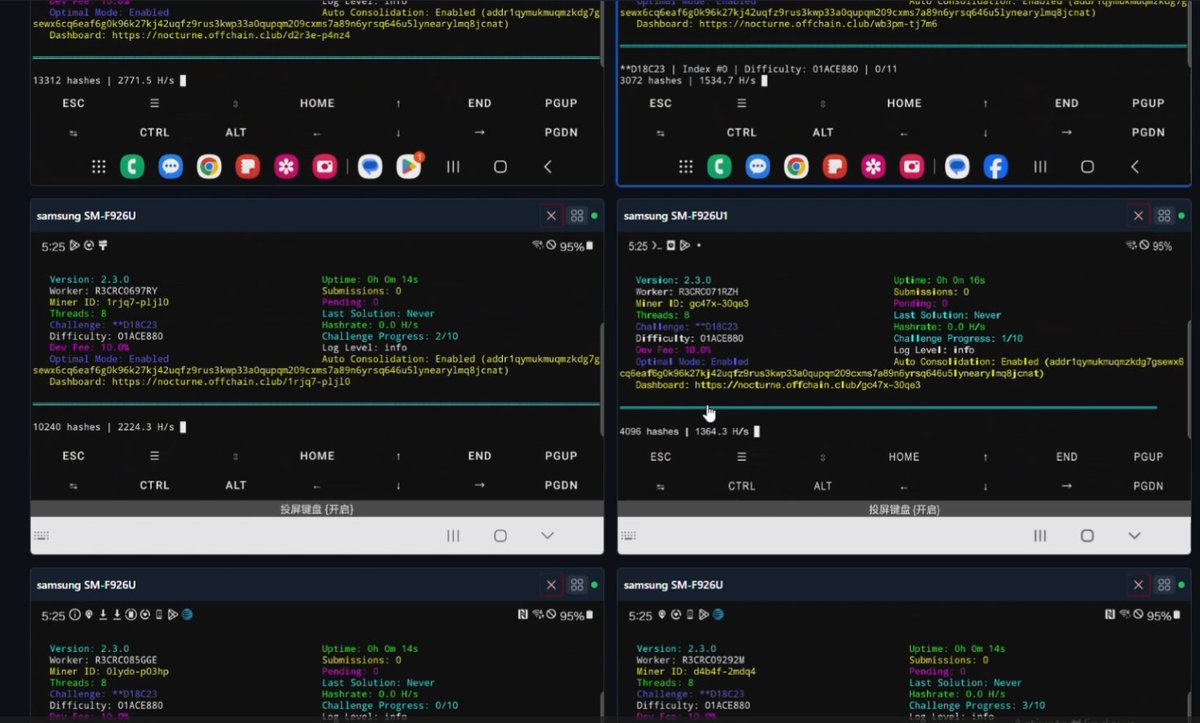Click 'Challenge Progress: 2/10' in the R3CRC0697RY terminal

coord(390,336)
